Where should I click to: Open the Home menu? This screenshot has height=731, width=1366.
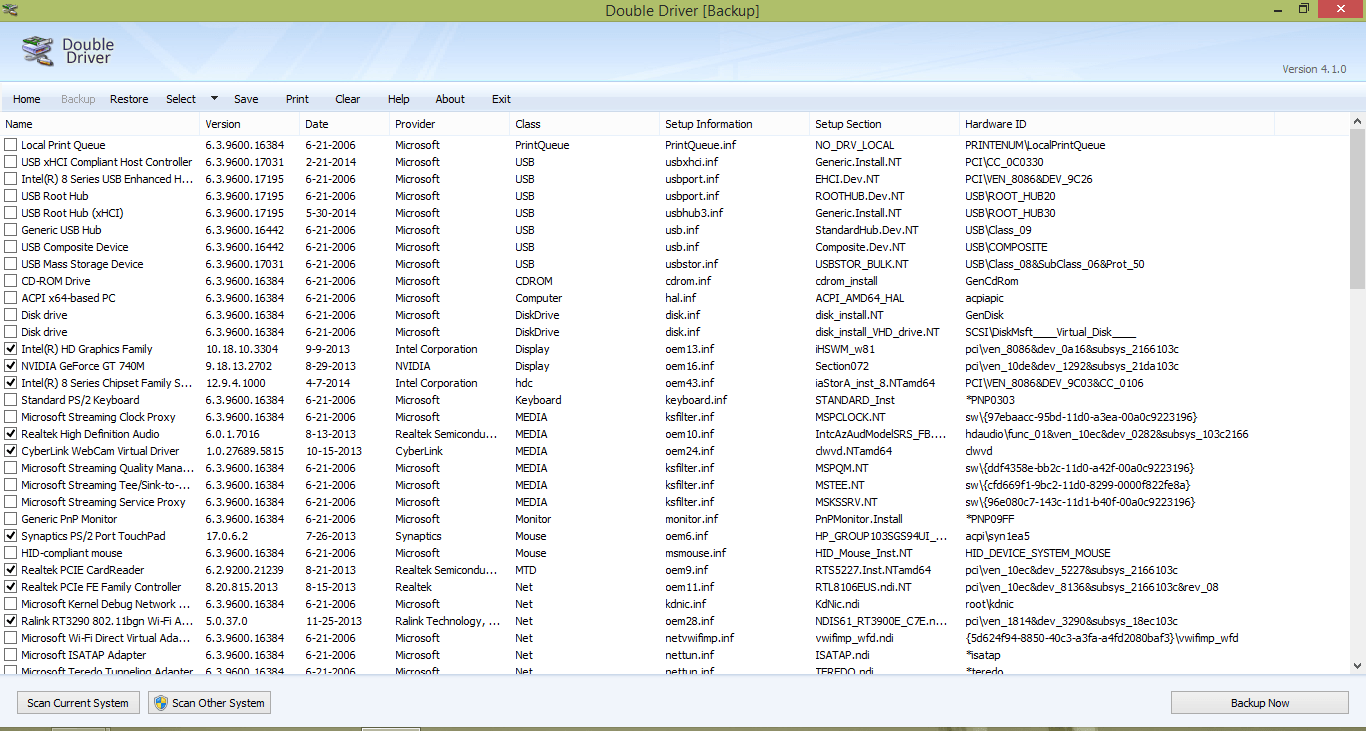point(27,99)
